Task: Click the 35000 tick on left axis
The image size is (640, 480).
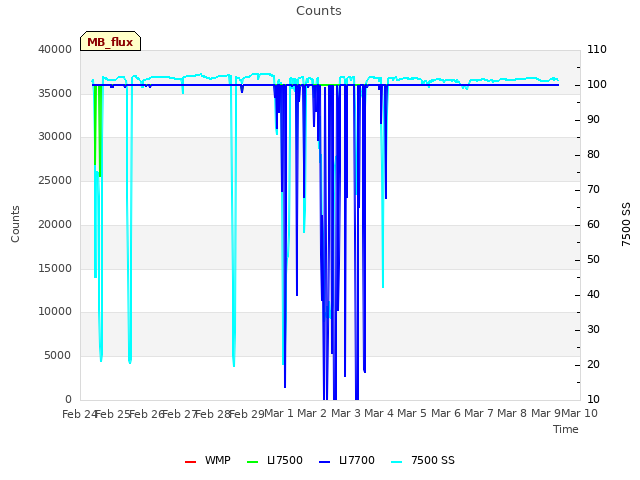Action: tap(55, 93)
